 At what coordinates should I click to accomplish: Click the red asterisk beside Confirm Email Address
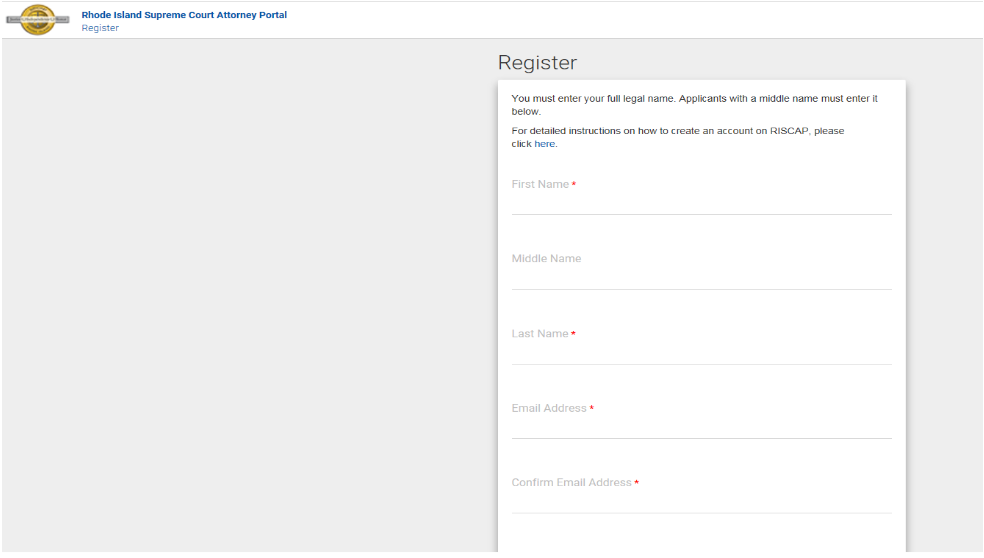(x=637, y=483)
